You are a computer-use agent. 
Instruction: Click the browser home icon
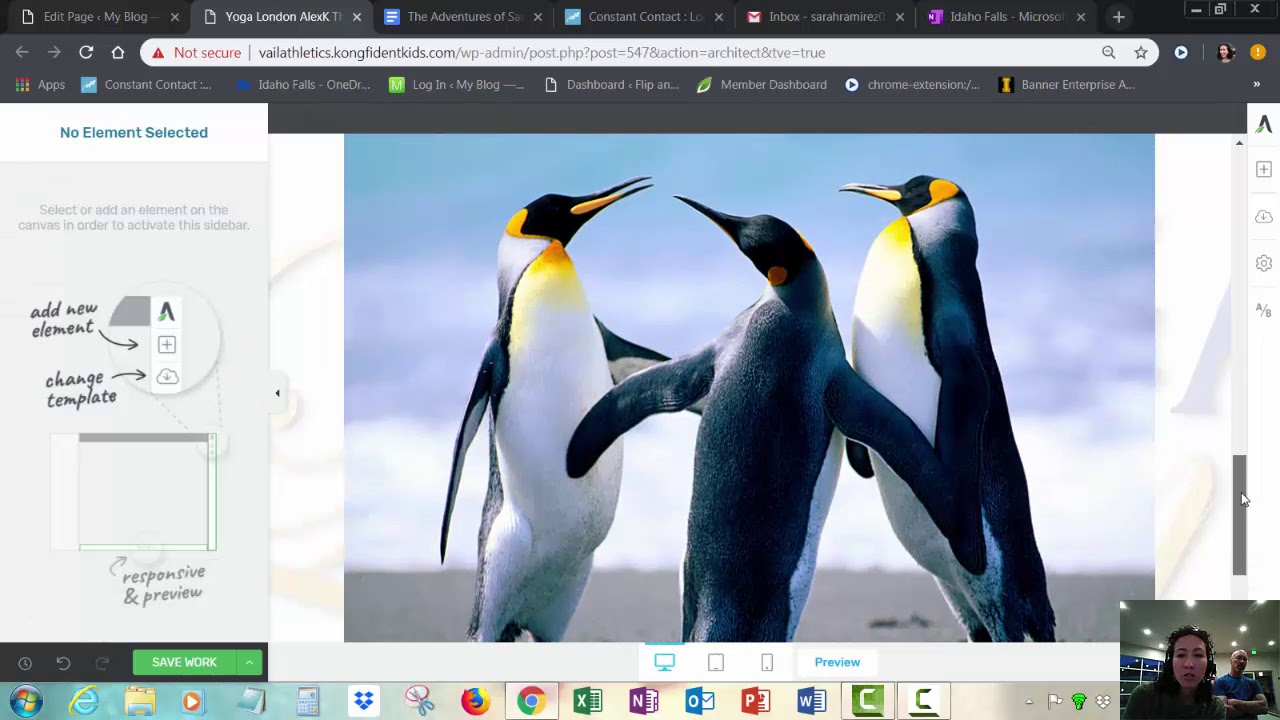coord(118,52)
